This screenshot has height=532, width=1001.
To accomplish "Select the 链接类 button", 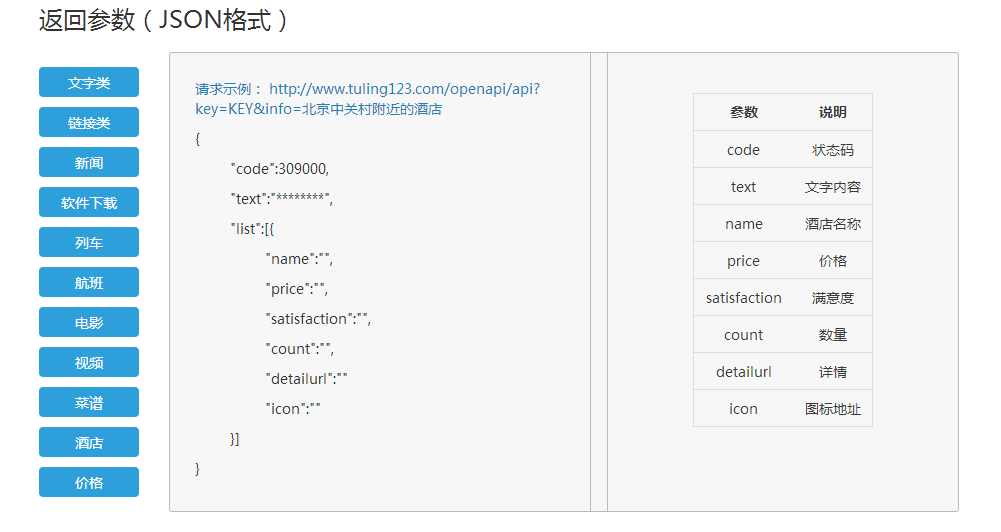I will point(89,122).
